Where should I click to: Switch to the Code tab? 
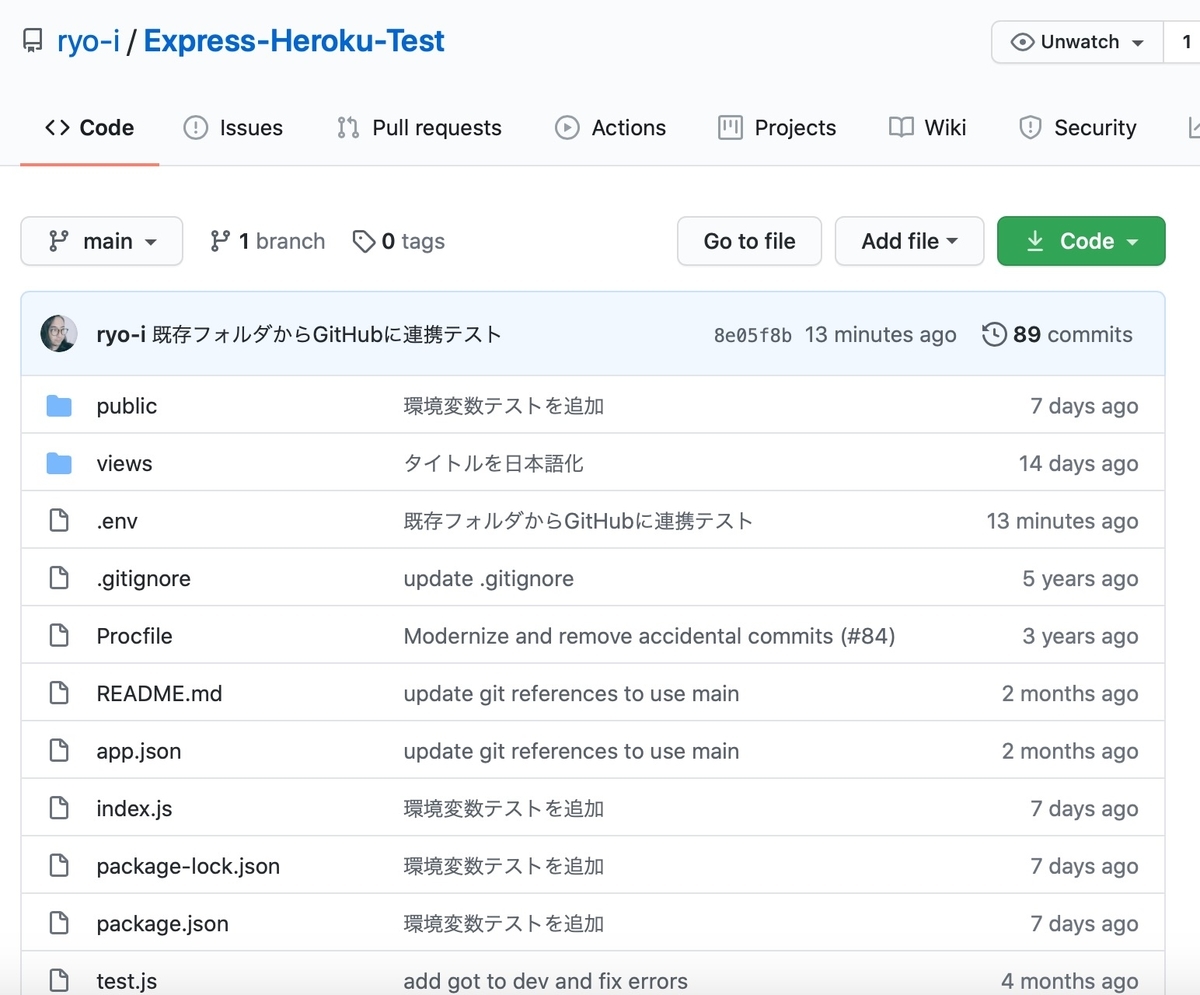coord(89,128)
